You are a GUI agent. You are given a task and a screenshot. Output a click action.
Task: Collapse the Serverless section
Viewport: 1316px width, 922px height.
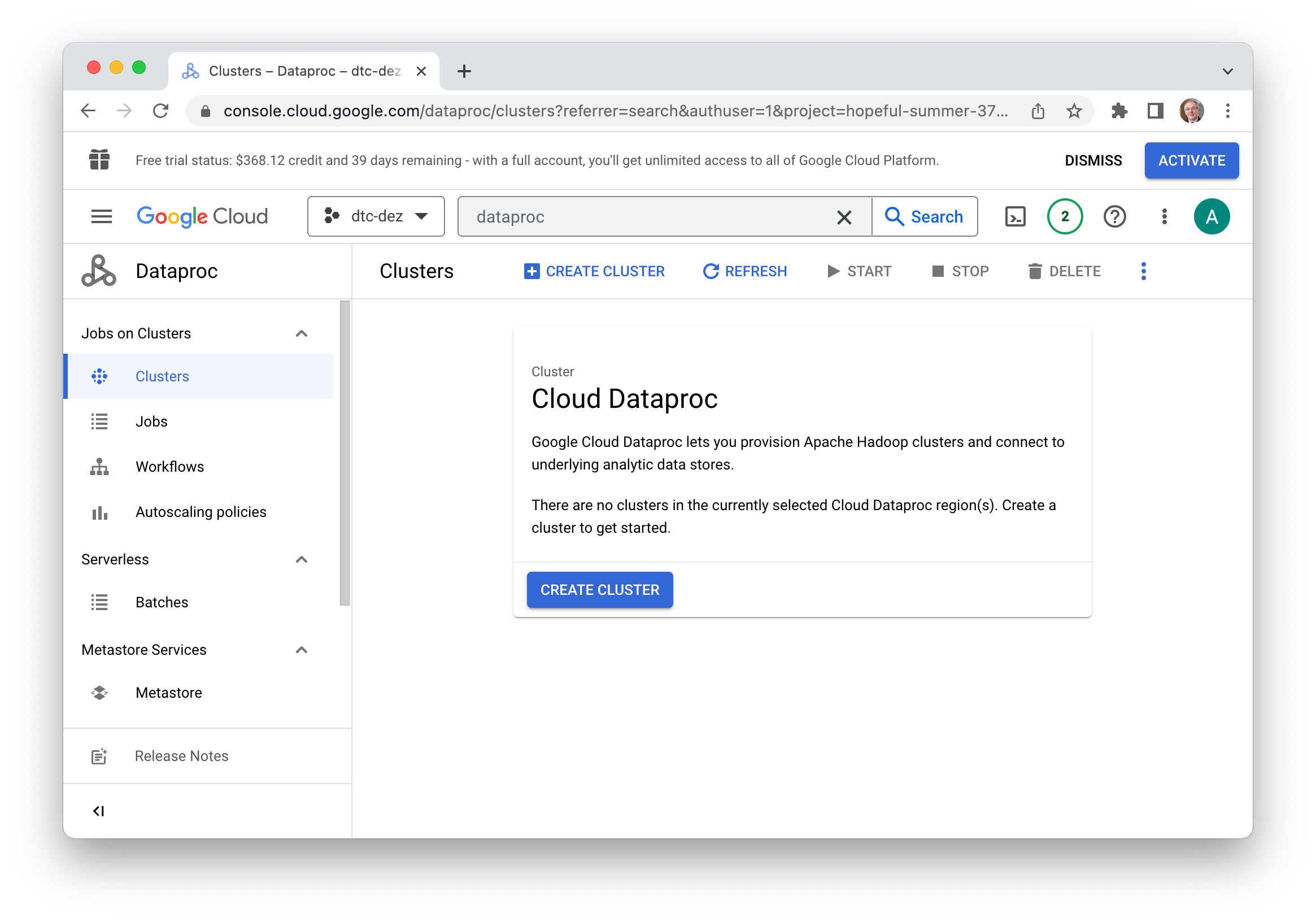coord(302,560)
